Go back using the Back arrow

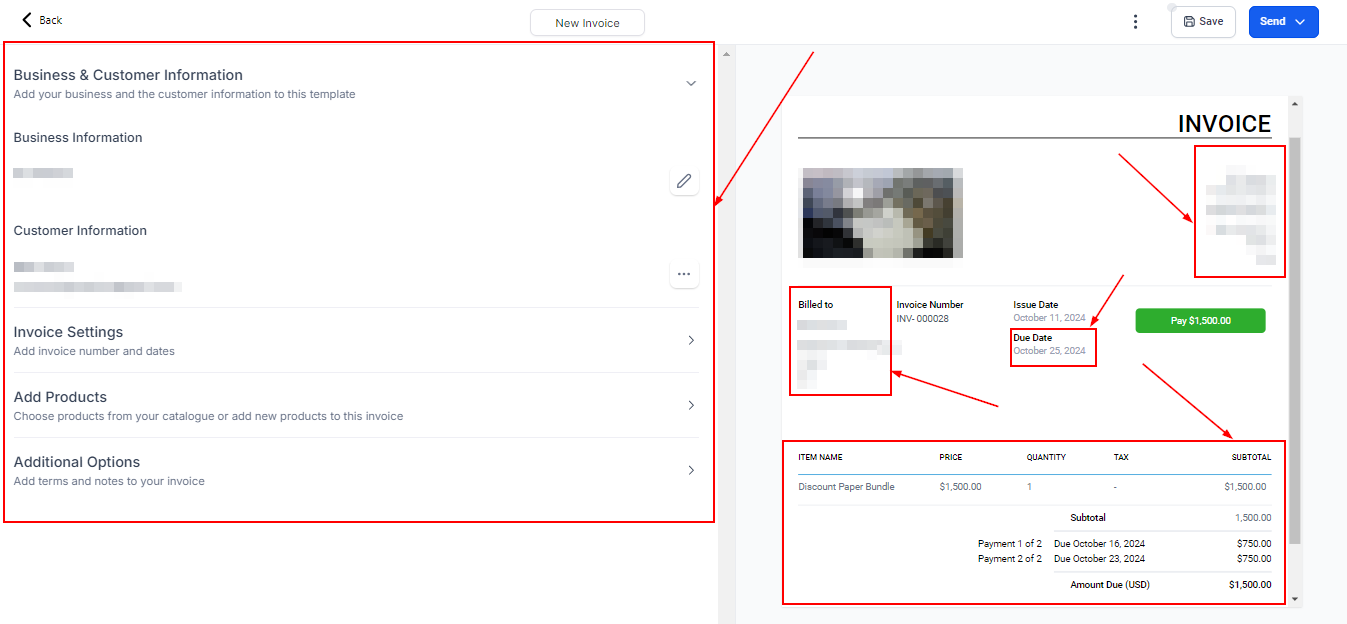pyautogui.click(x=42, y=20)
